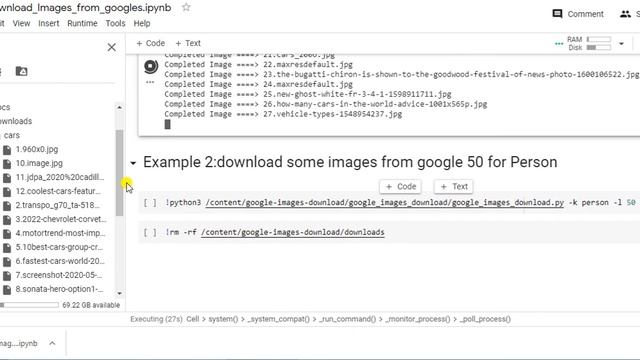
Task: Select the downloads folder in file tree
Action: coord(16,121)
